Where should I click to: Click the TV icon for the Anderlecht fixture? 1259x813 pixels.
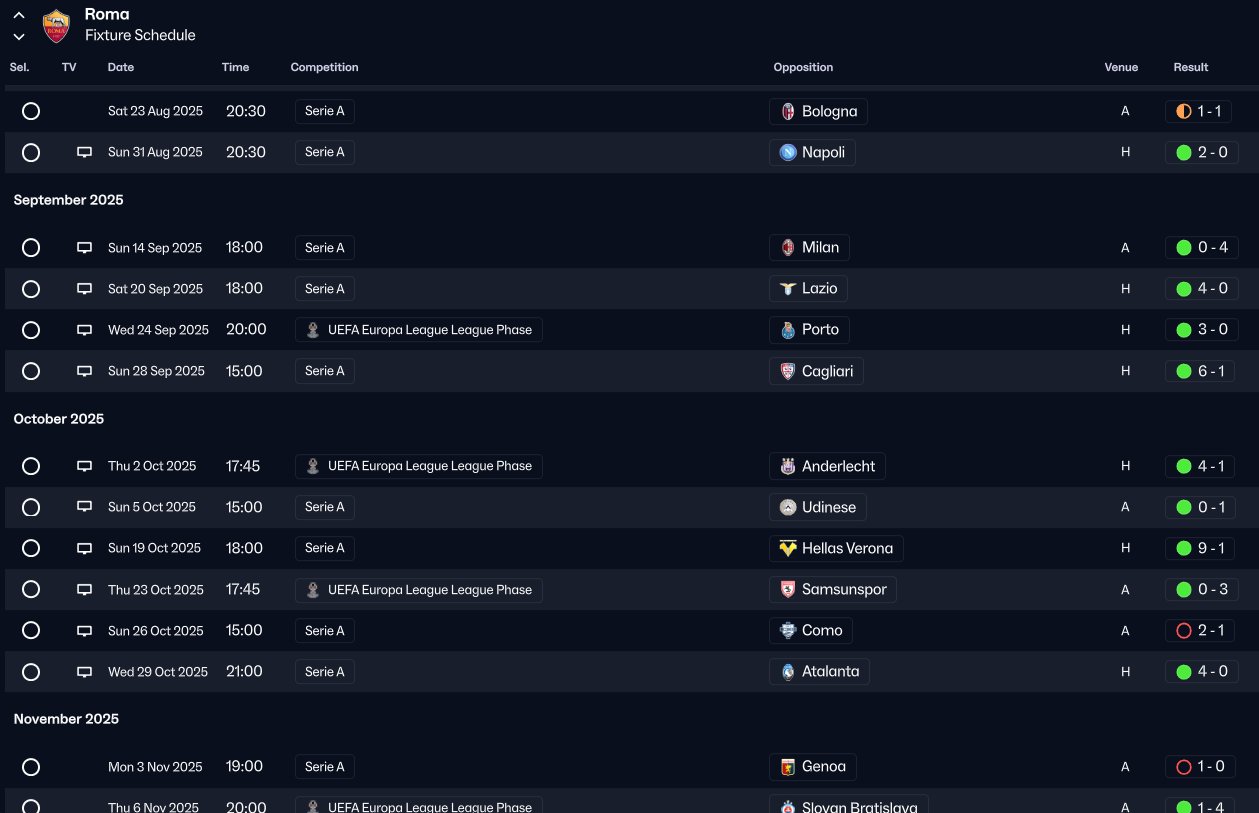click(84, 466)
